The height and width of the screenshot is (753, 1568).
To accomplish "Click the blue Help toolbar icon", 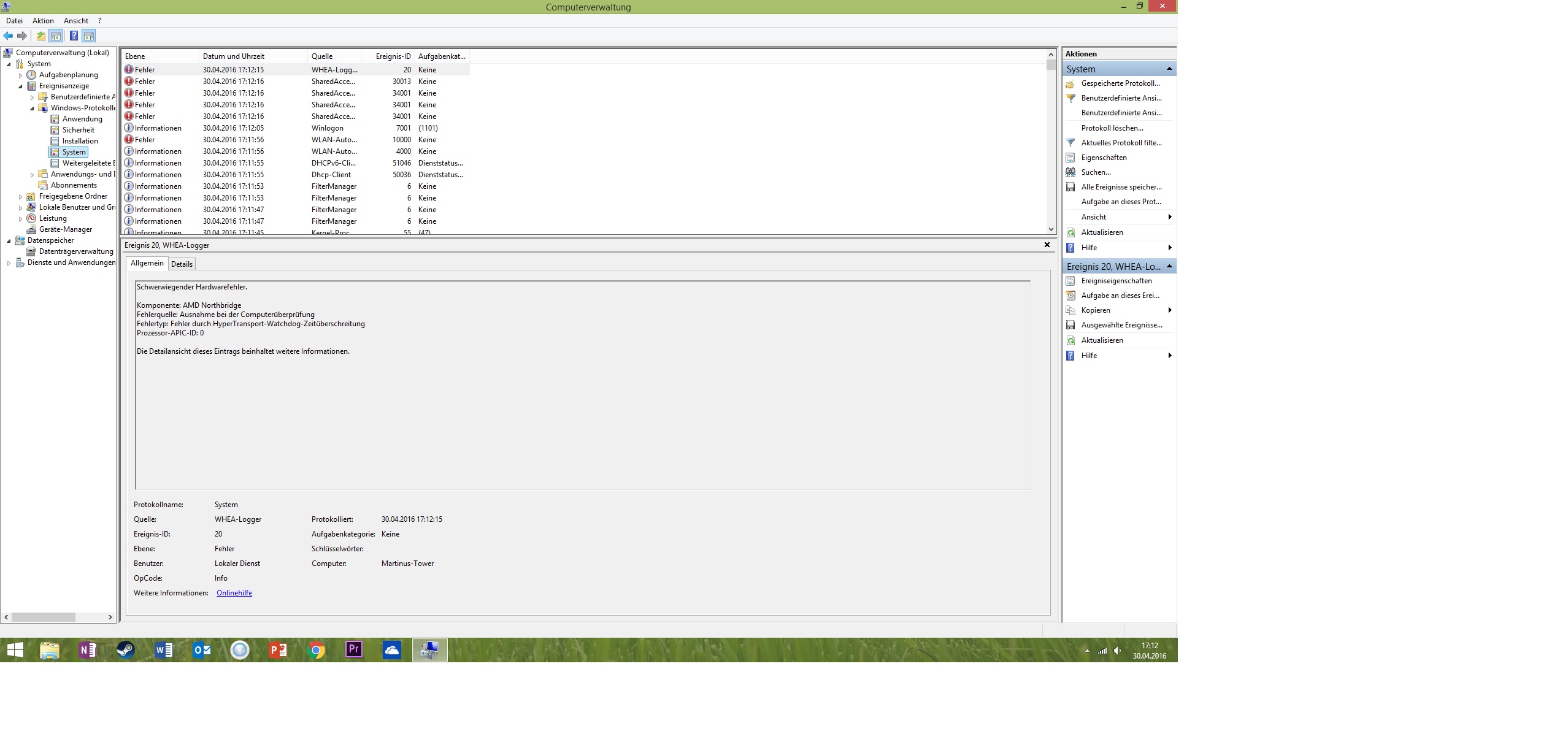I will point(74,36).
